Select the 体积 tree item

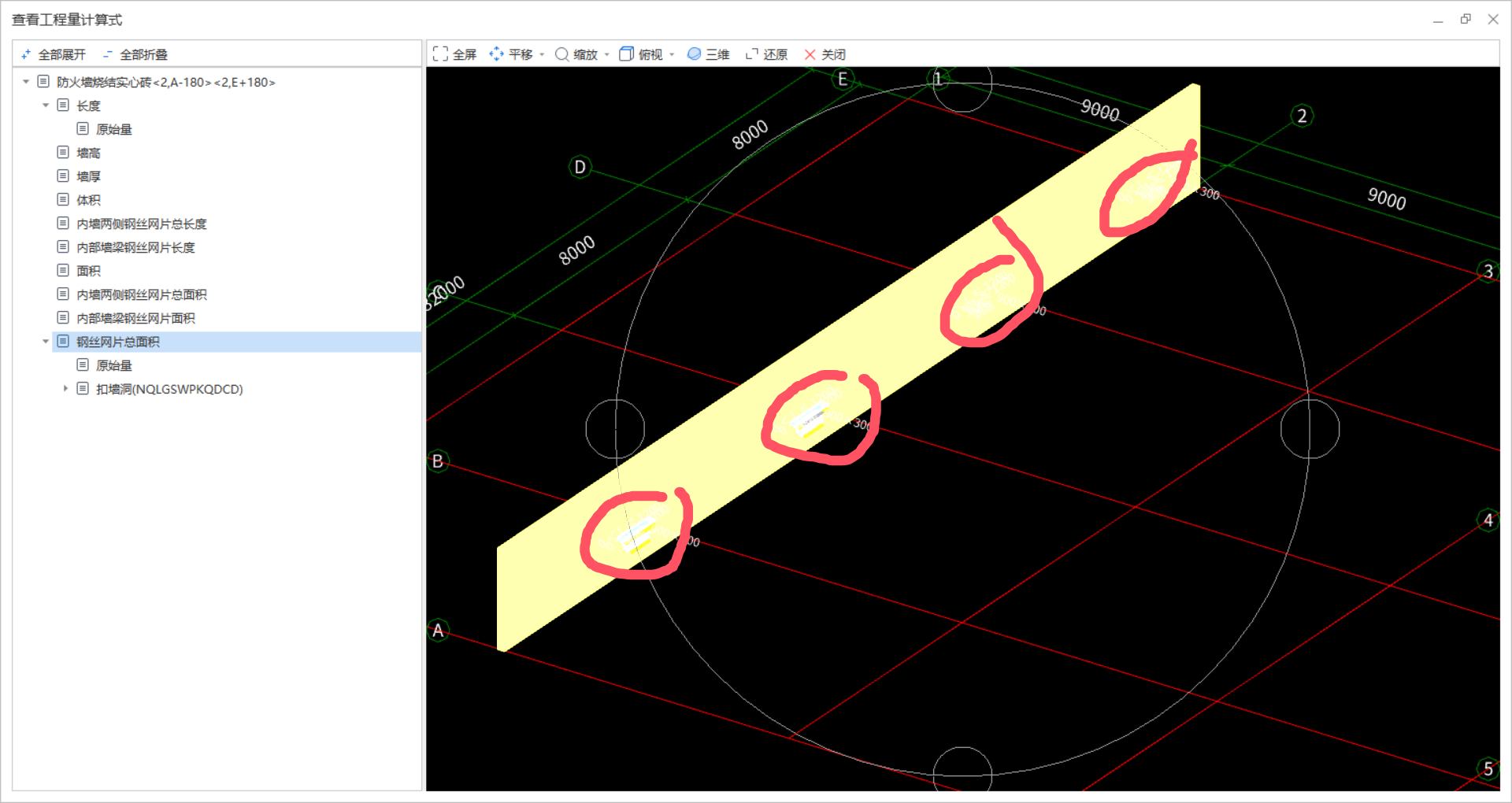(88, 200)
